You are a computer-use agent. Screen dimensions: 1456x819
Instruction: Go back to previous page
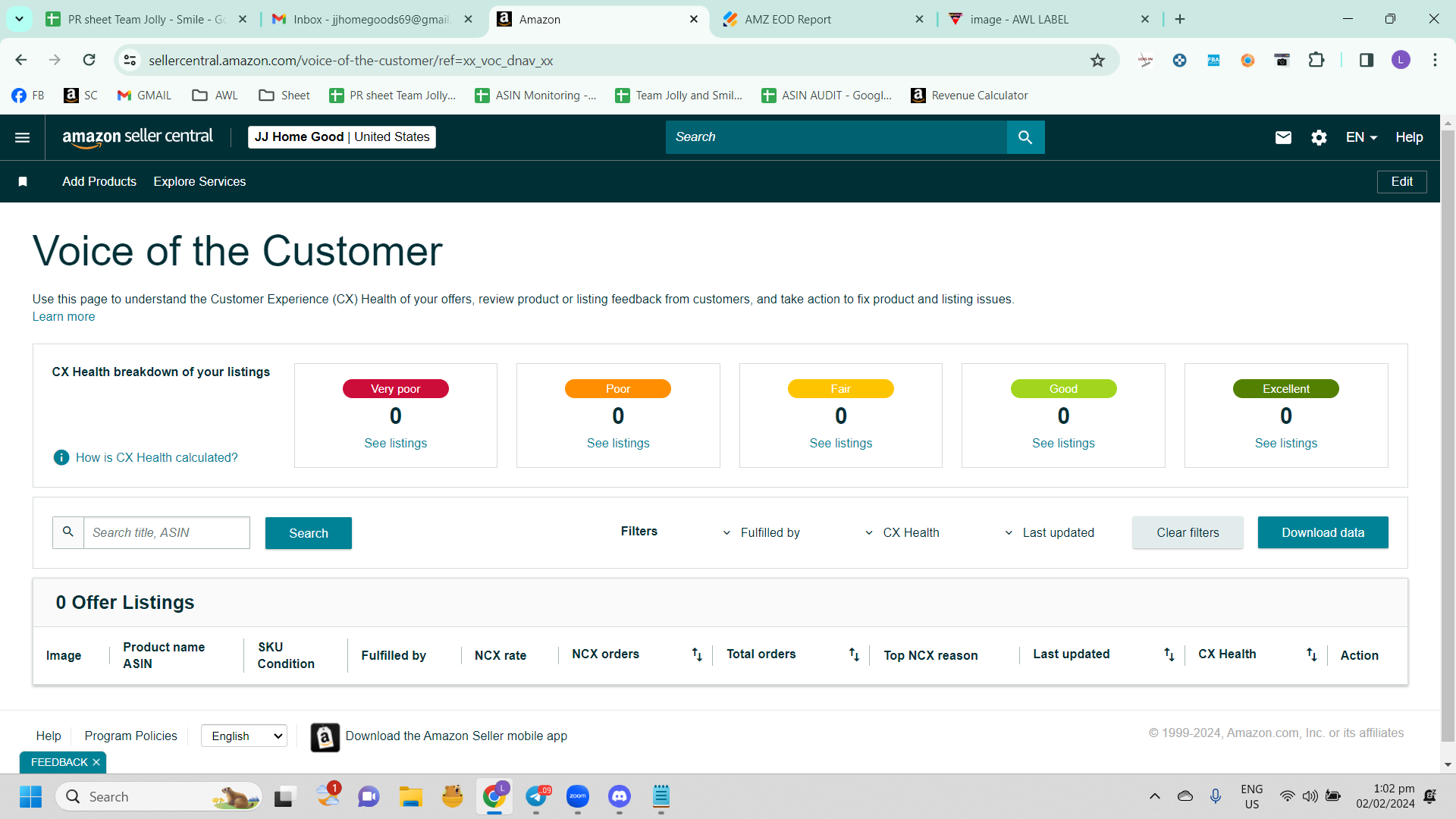click(21, 60)
